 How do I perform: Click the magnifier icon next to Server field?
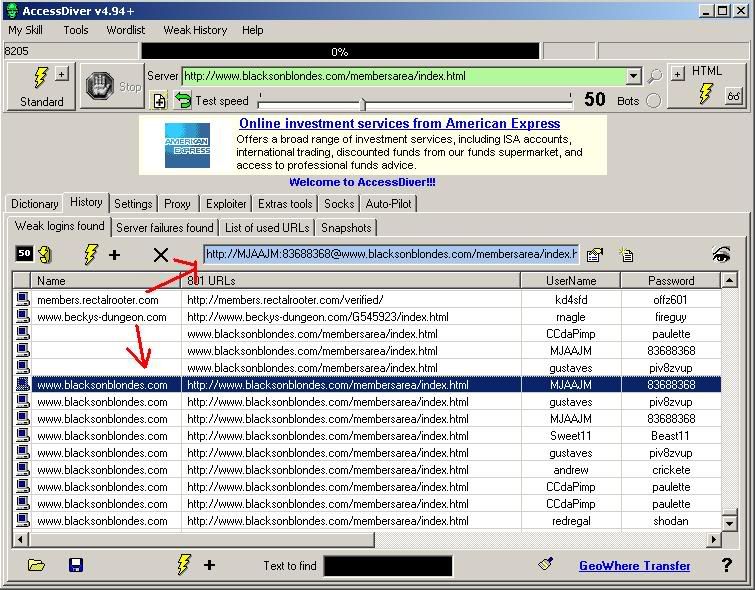[655, 76]
